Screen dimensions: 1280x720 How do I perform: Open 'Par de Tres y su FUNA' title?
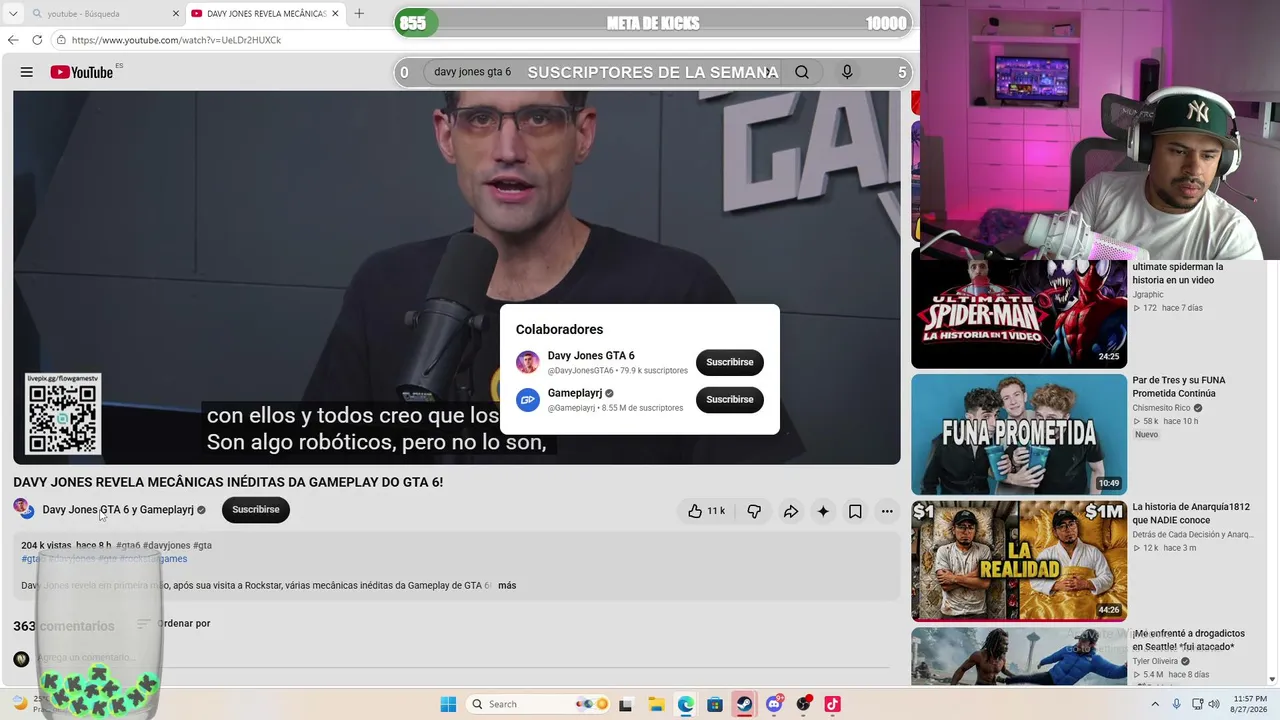[x=1179, y=387]
